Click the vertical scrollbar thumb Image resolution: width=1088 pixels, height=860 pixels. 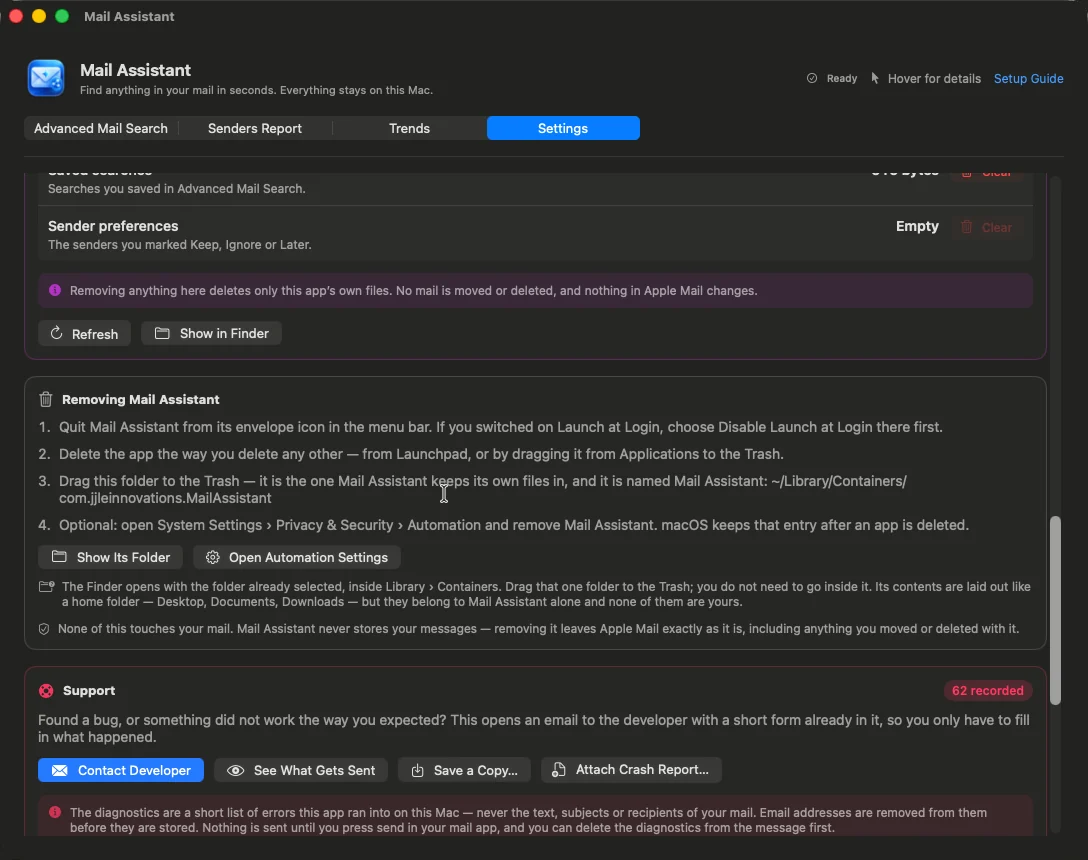point(1055,610)
